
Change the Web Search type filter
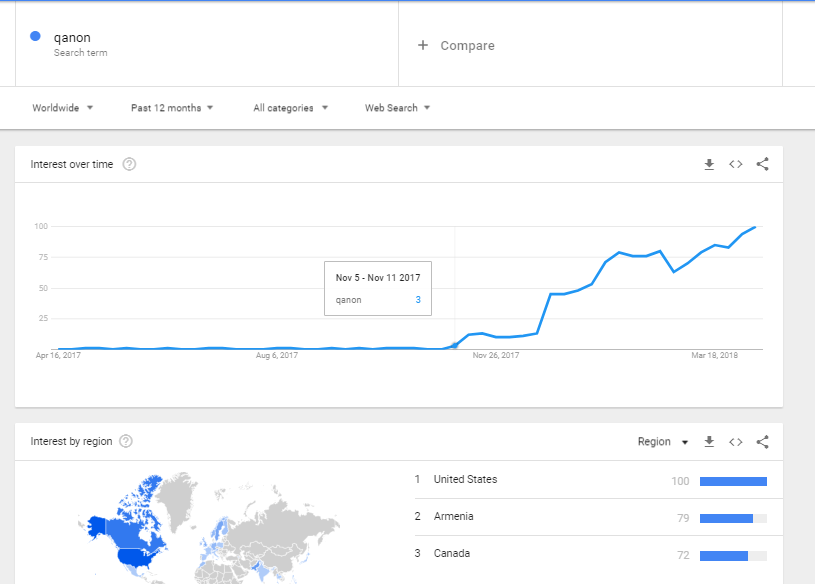pos(397,108)
